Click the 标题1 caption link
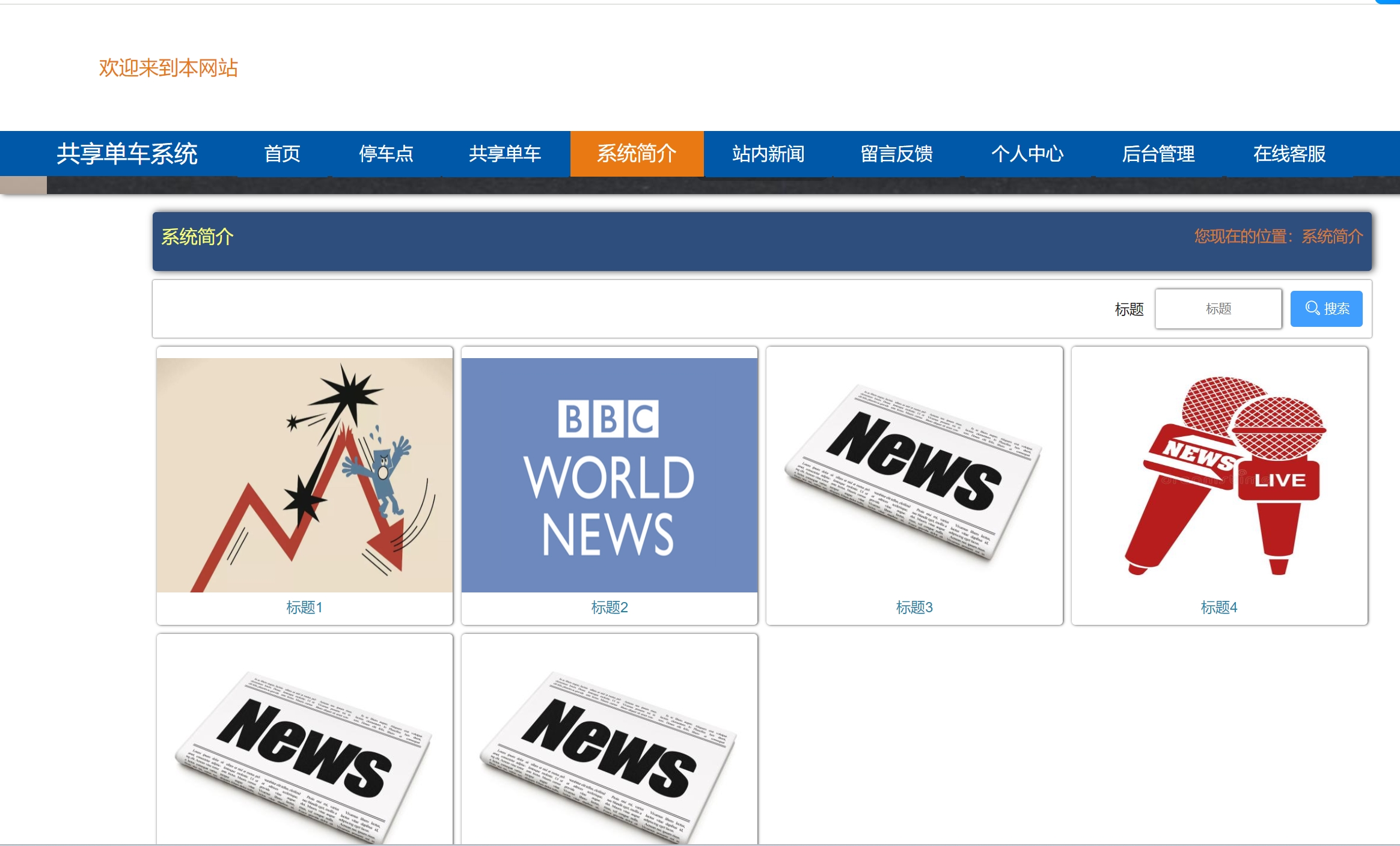 pos(304,607)
